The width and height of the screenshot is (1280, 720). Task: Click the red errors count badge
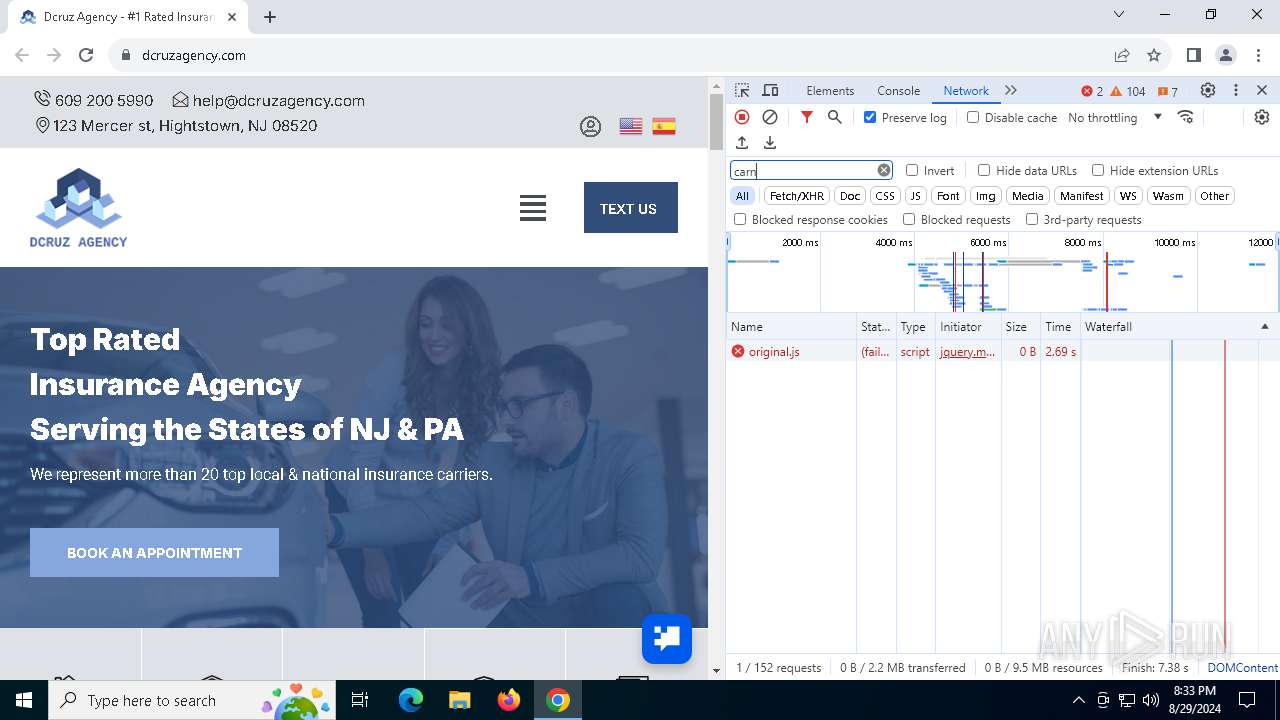click(1092, 91)
